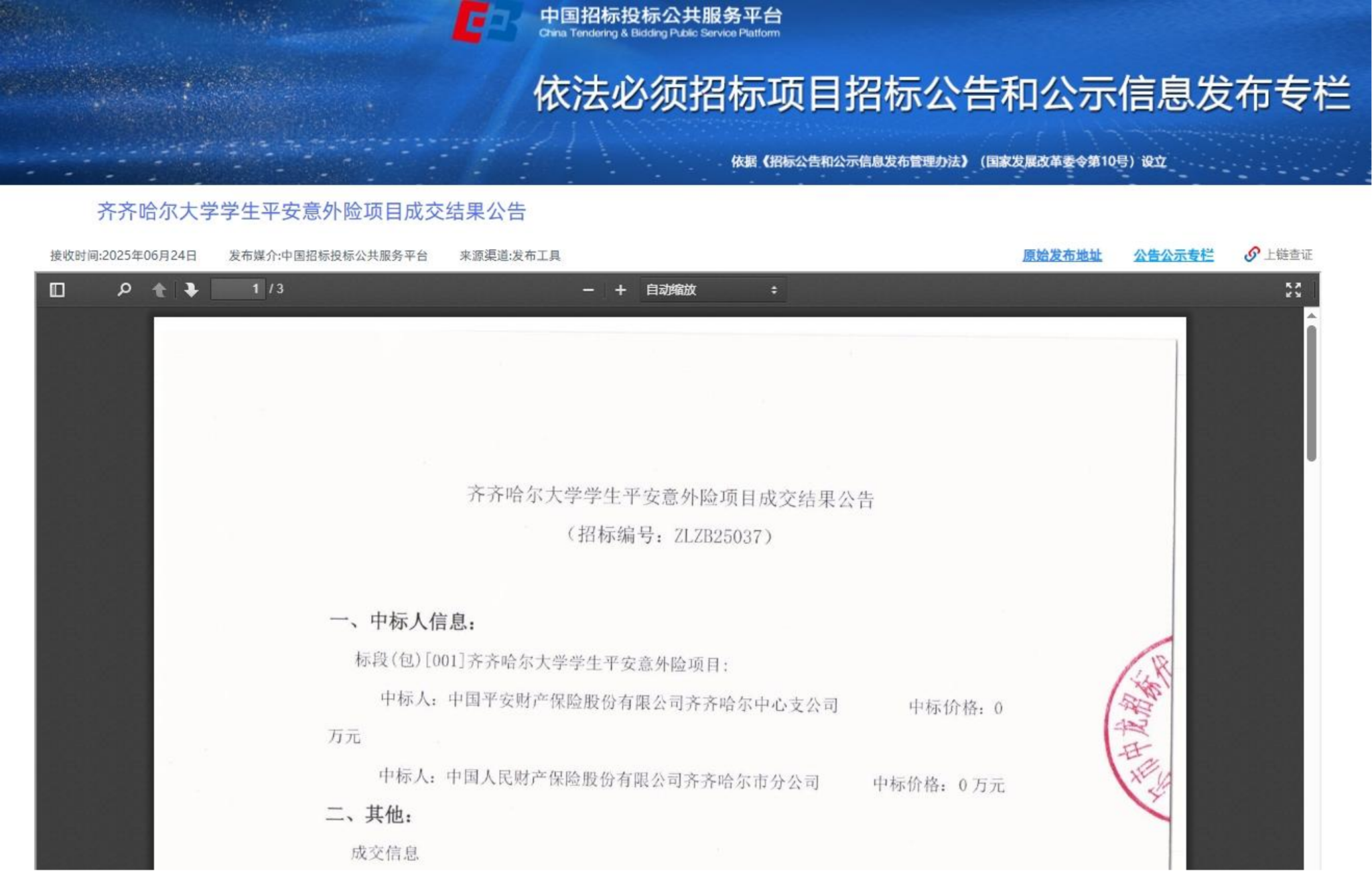Click the red seal stamp on document

tap(1139, 730)
